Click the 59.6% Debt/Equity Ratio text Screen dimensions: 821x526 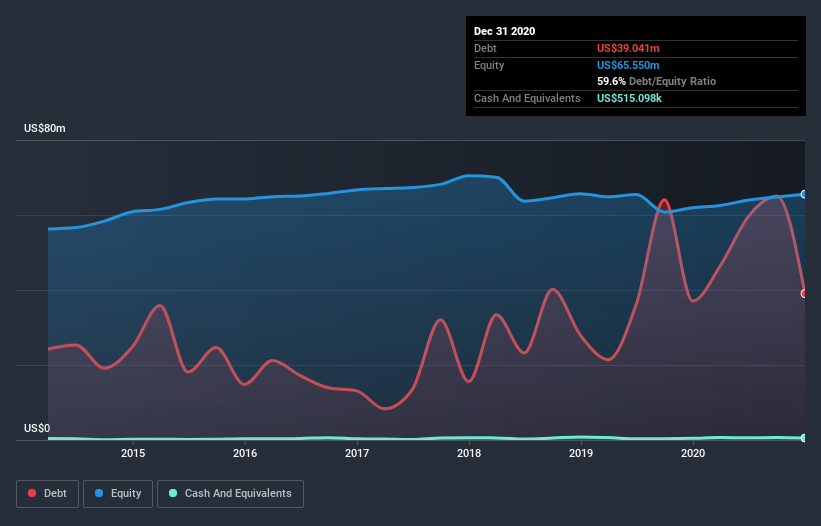[657, 81]
